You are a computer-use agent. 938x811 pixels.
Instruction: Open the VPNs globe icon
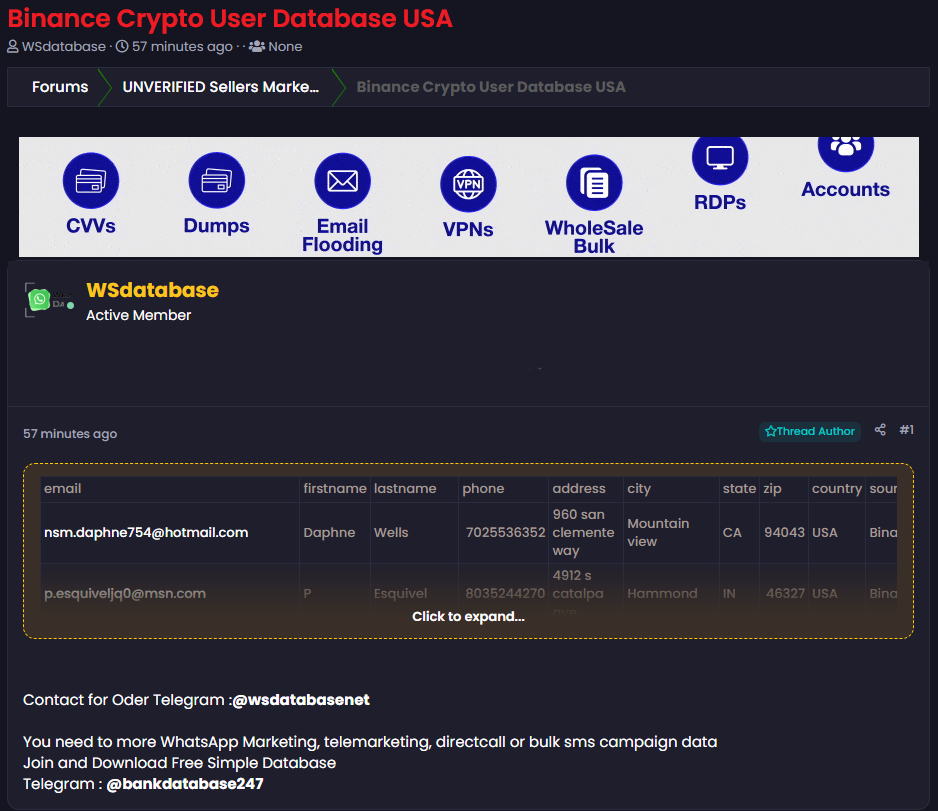tap(468, 184)
